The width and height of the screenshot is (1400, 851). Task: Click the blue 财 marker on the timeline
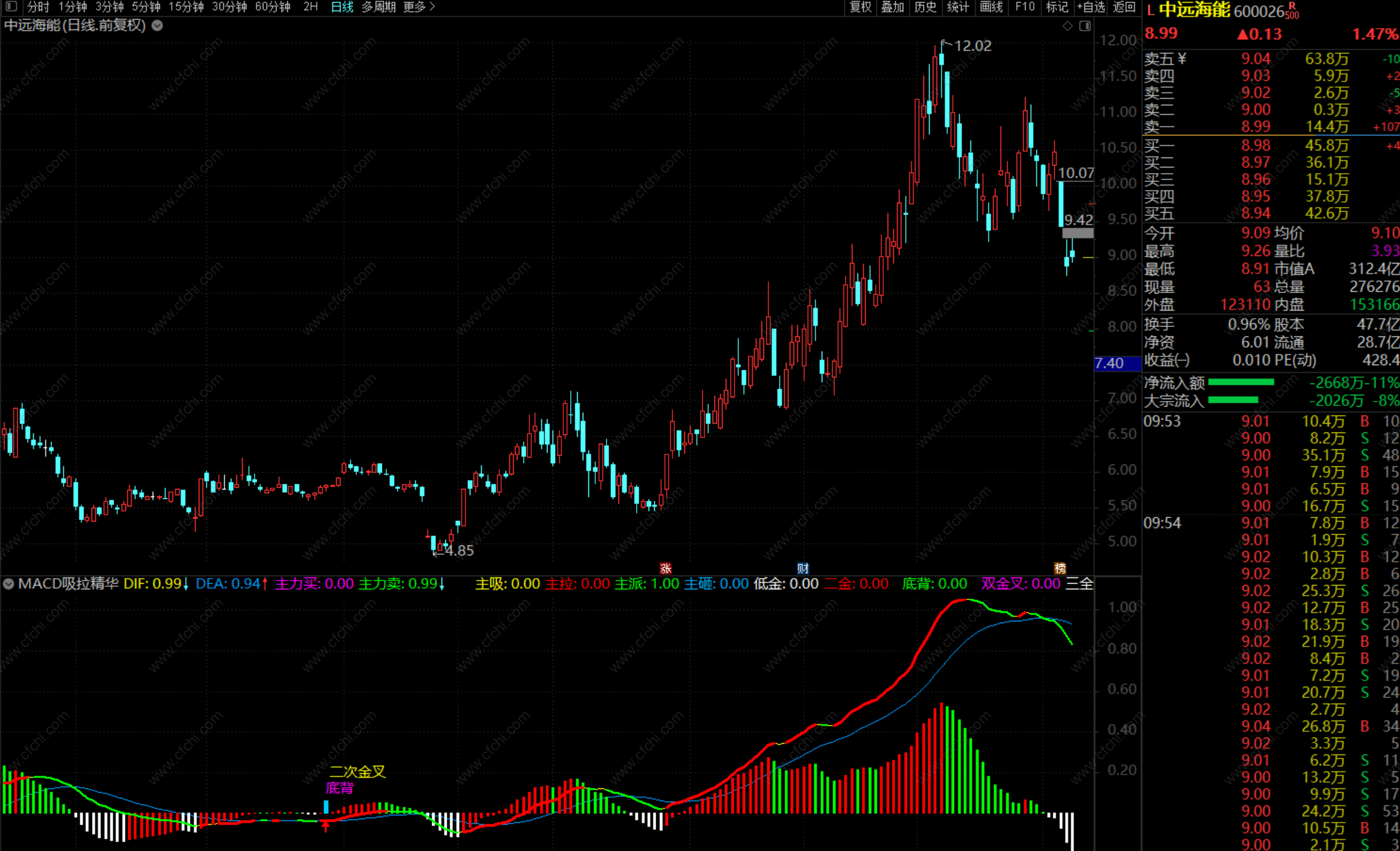click(802, 568)
